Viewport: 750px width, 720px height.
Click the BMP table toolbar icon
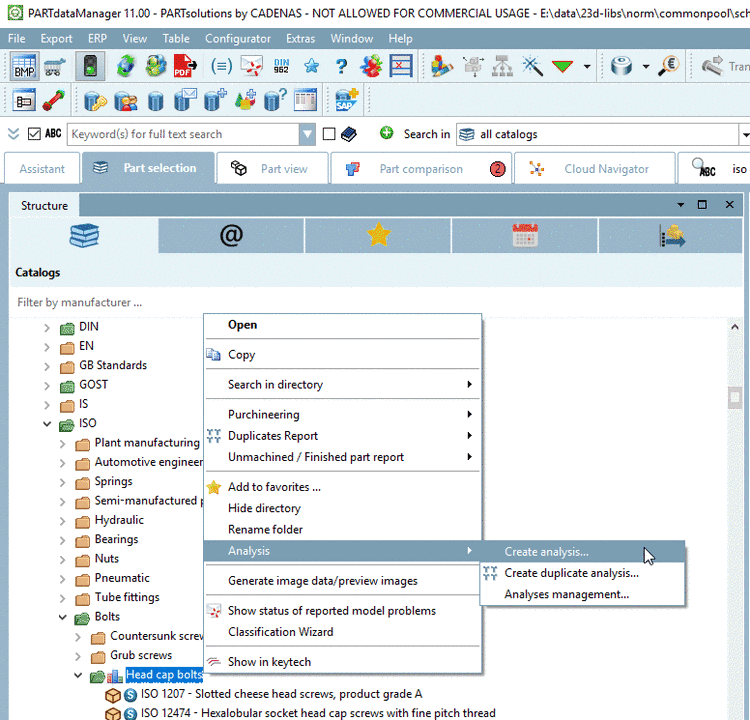(24, 66)
